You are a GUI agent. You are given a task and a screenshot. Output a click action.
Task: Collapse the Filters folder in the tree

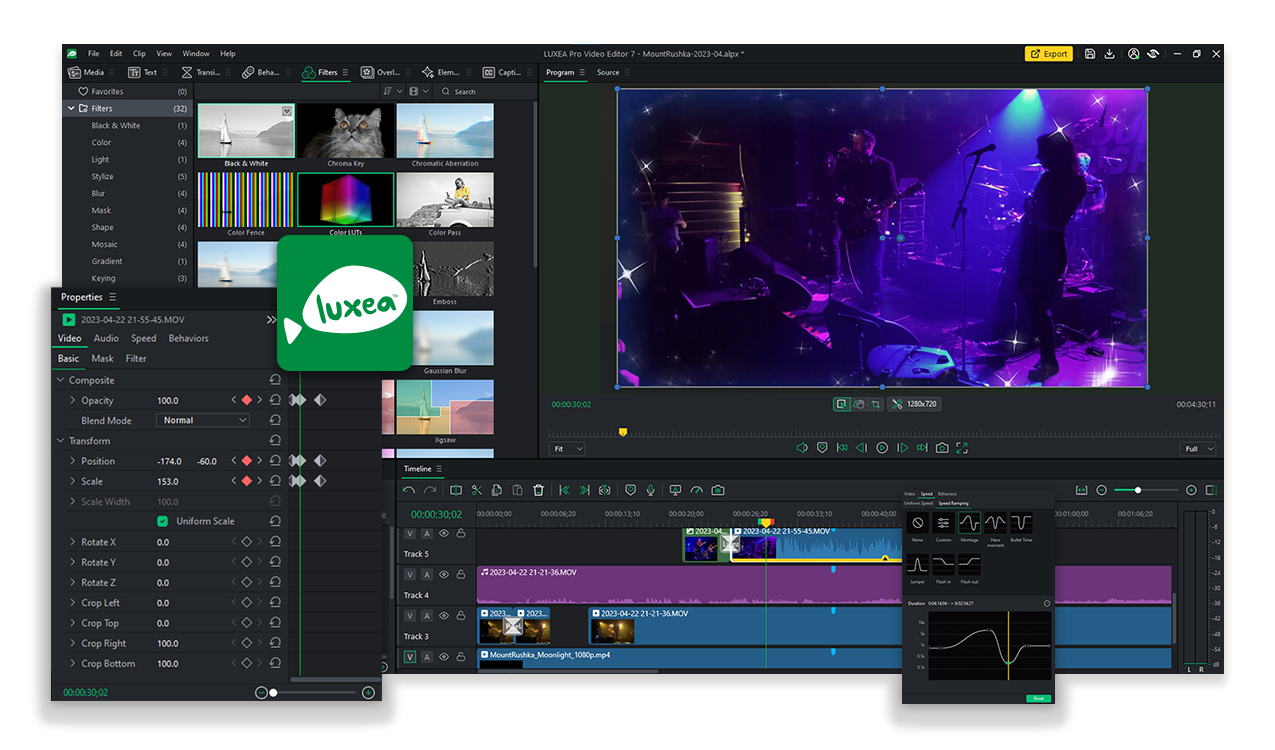(71, 108)
